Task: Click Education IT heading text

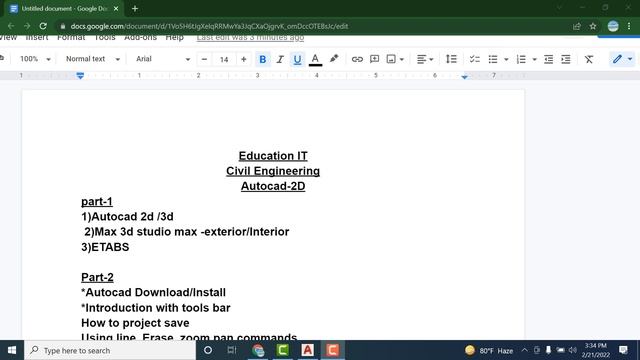Action: (x=273, y=156)
